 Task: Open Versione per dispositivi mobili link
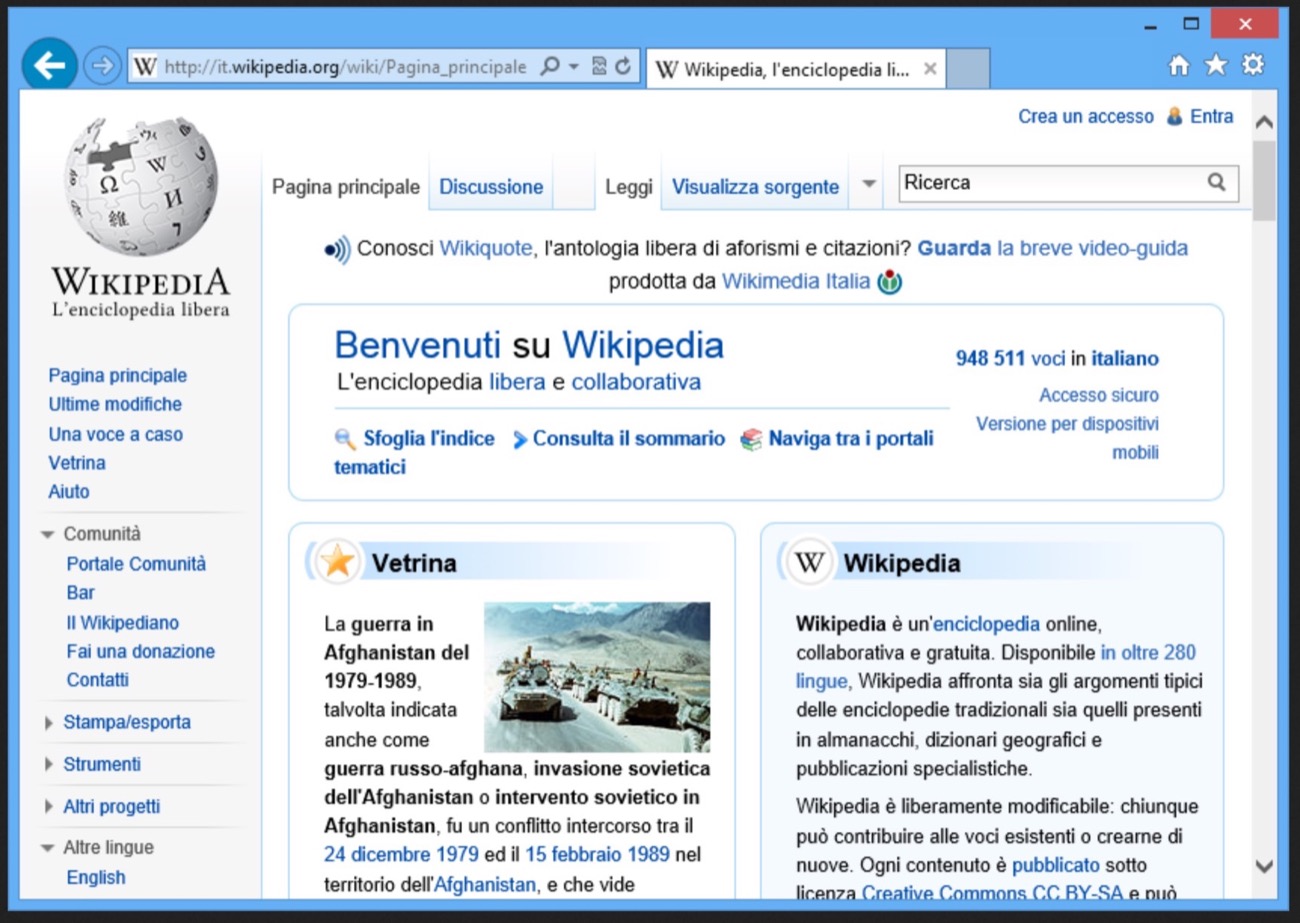(x=1068, y=438)
